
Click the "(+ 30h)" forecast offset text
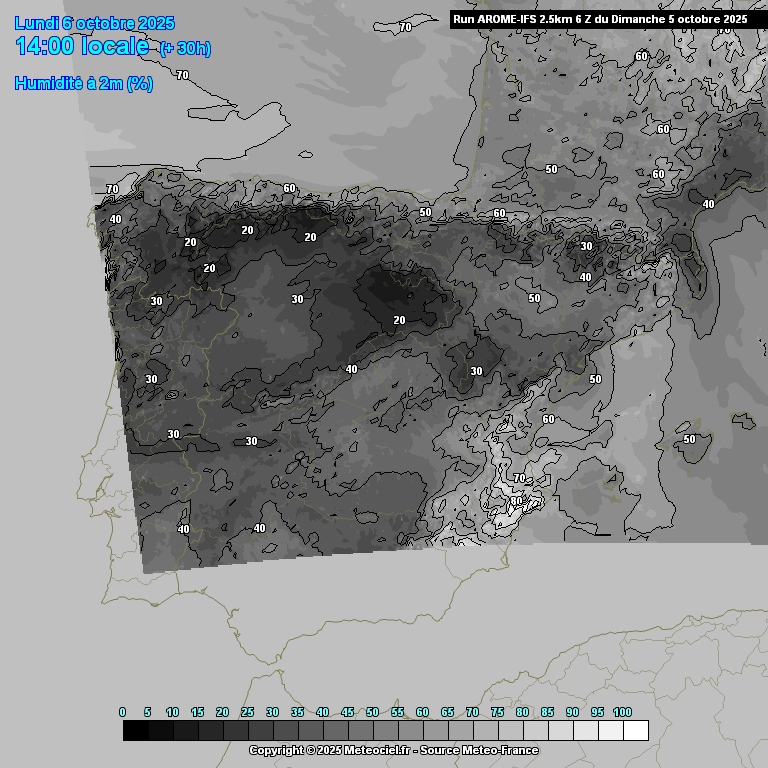point(185,48)
